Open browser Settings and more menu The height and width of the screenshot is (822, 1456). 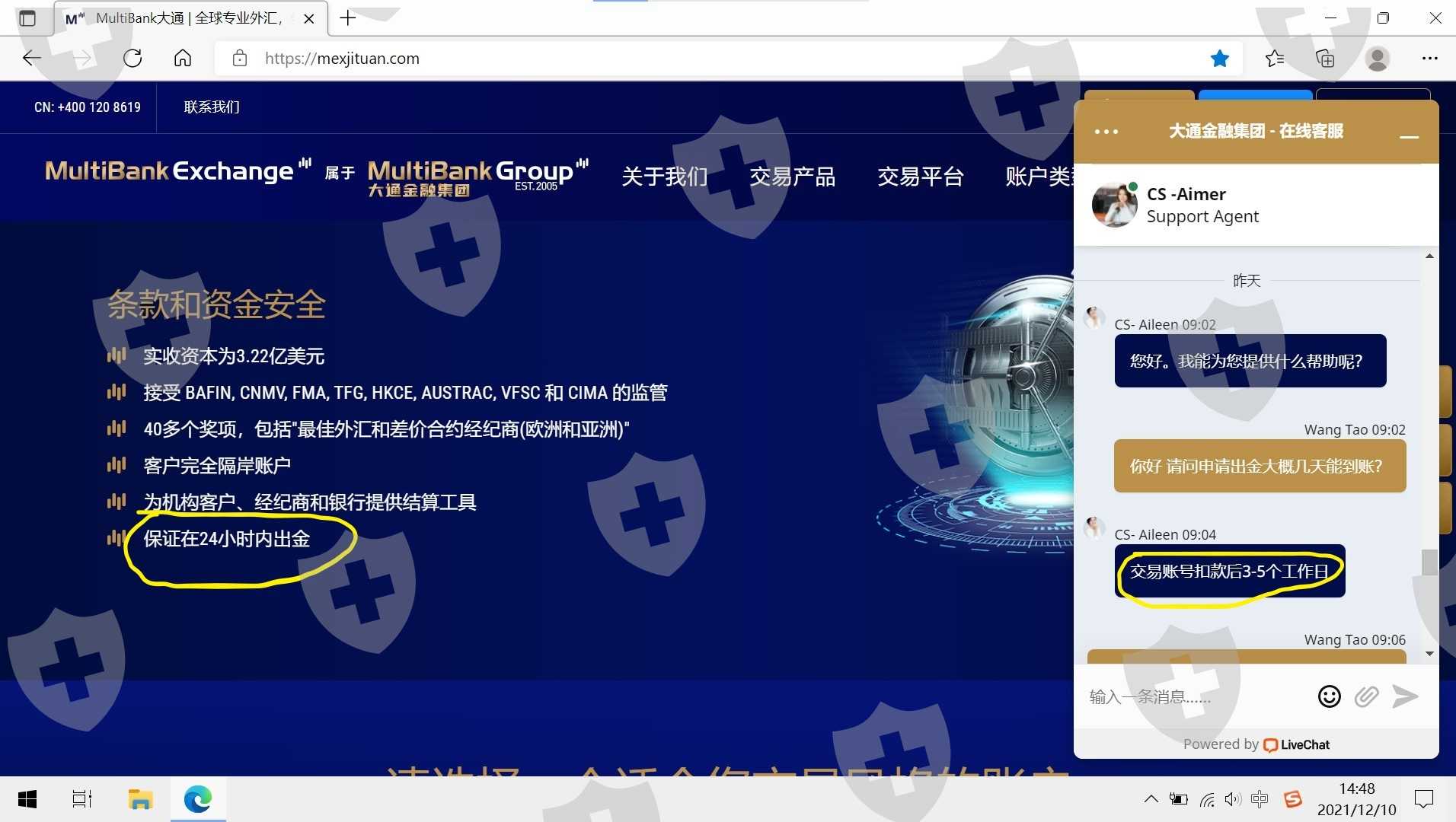pyautogui.click(x=1429, y=59)
